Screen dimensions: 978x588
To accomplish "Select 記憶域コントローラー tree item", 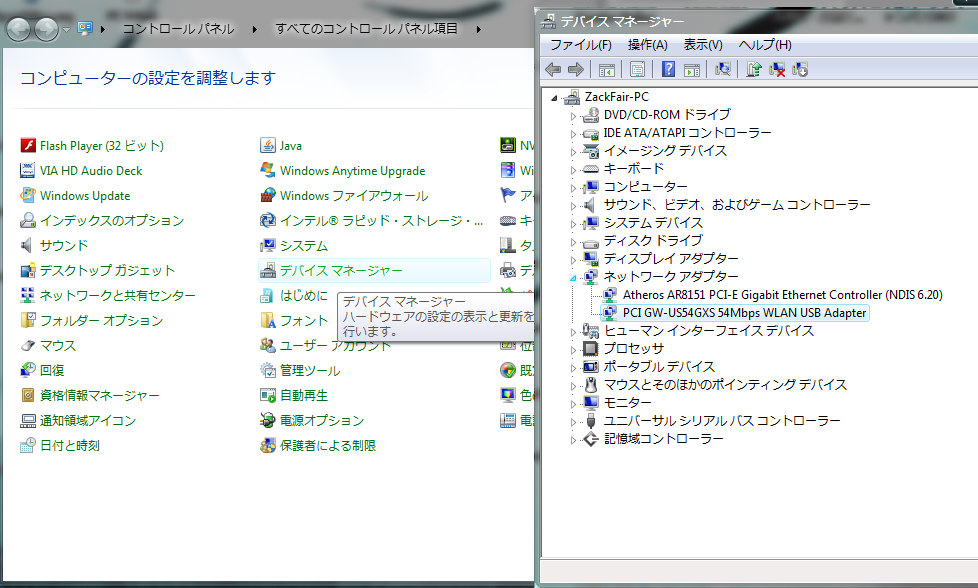I will tap(664, 440).
